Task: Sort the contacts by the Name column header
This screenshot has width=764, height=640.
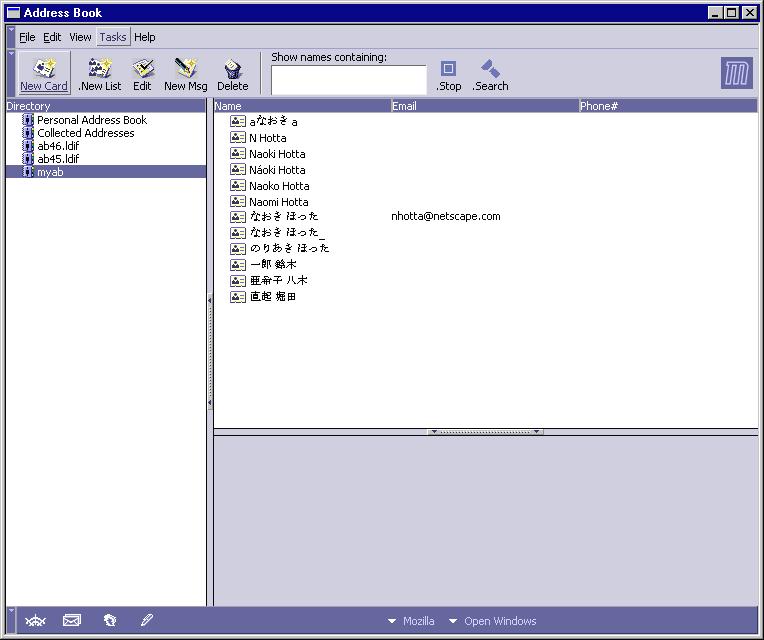Action: click(300, 106)
